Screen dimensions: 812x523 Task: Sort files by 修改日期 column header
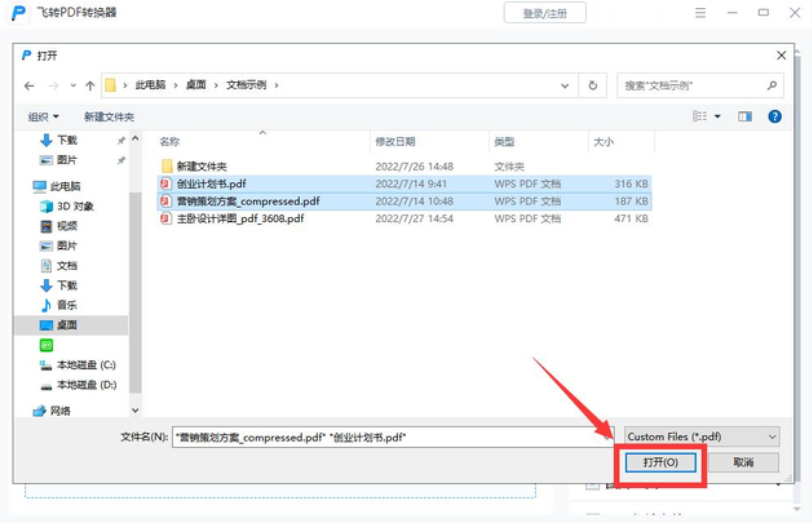[x=395, y=142]
